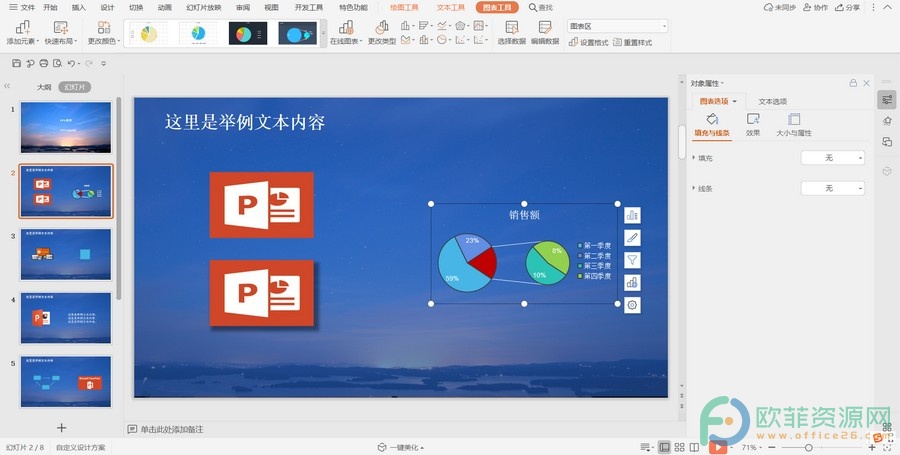Open Fill & Line (填充与线条) section
The image size is (900, 455).
click(x=712, y=125)
